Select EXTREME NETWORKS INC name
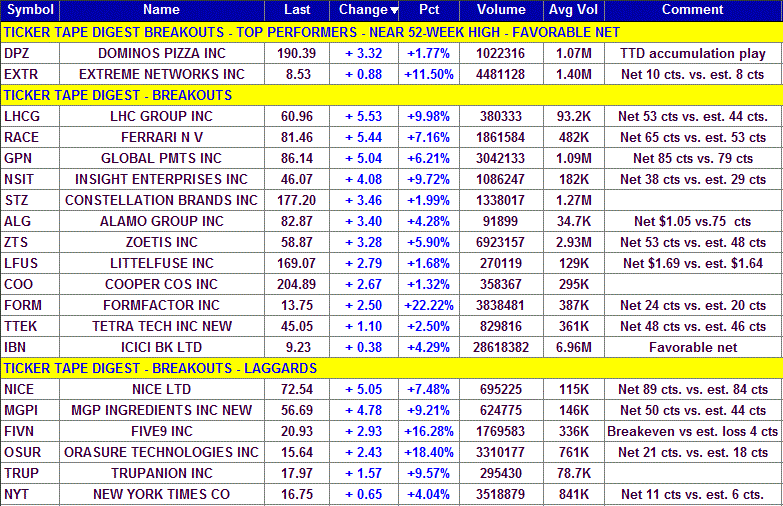783x506 pixels. pyautogui.click(x=162, y=74)
